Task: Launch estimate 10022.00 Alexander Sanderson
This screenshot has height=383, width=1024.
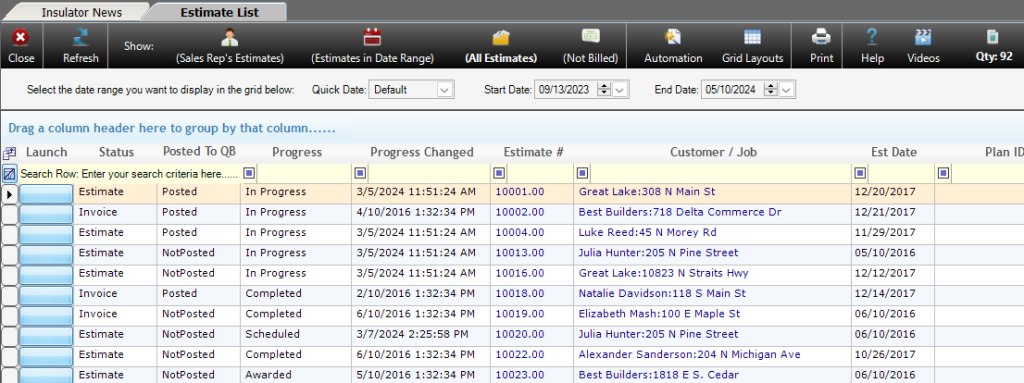Action: pyautogui.click(x=46, y=356)
